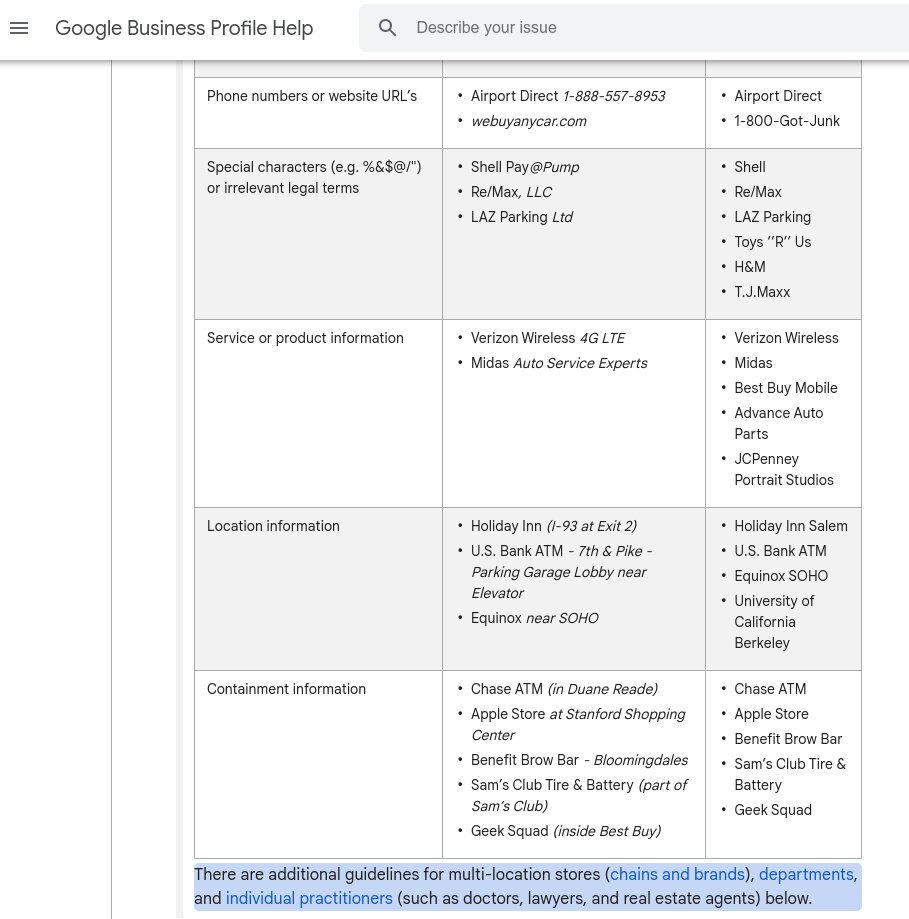The image size is (909, 919).
Task: Click 'Re/Max, LLC' example
Action: (x=511, y=192)
